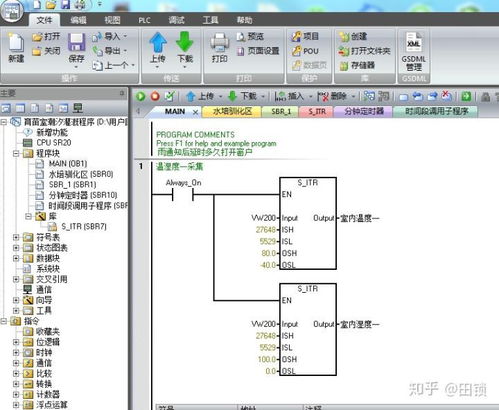The height and width of the screenshot is (410, 499).
Task: Click the Print icon in the ribbon
Action: [219, 43]
